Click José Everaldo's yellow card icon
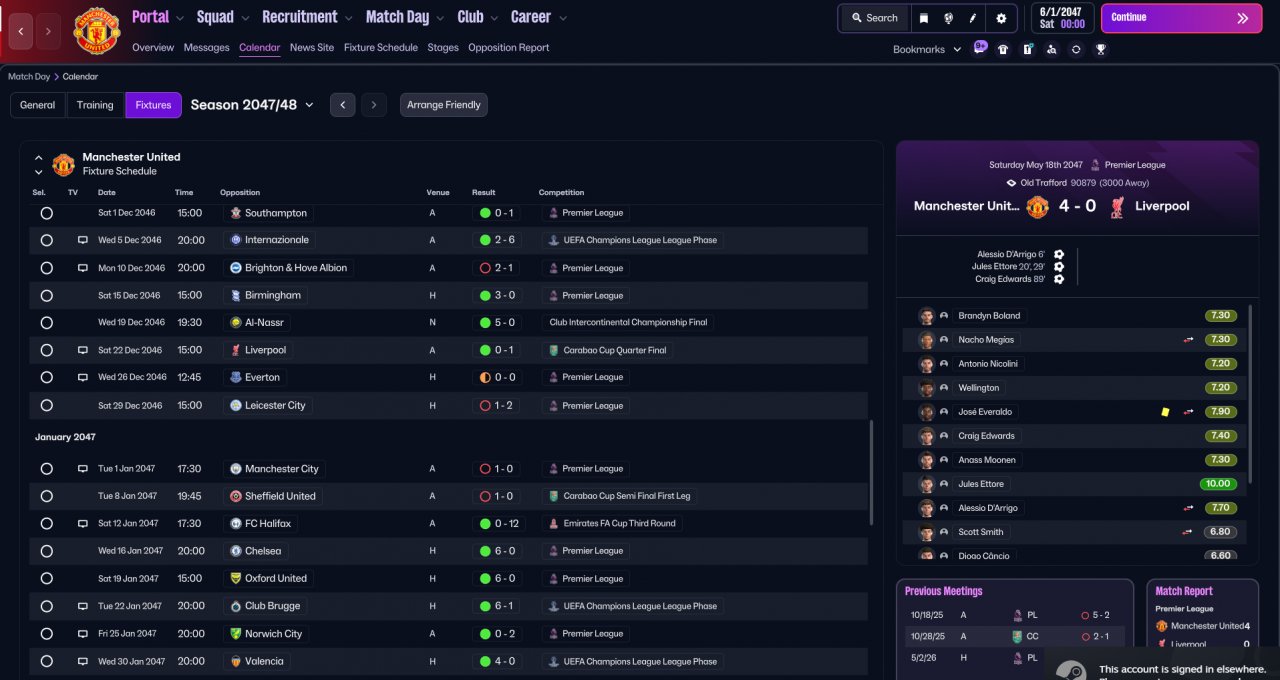Screen dimensions: 1280x680 click(x=1165, y=412)
